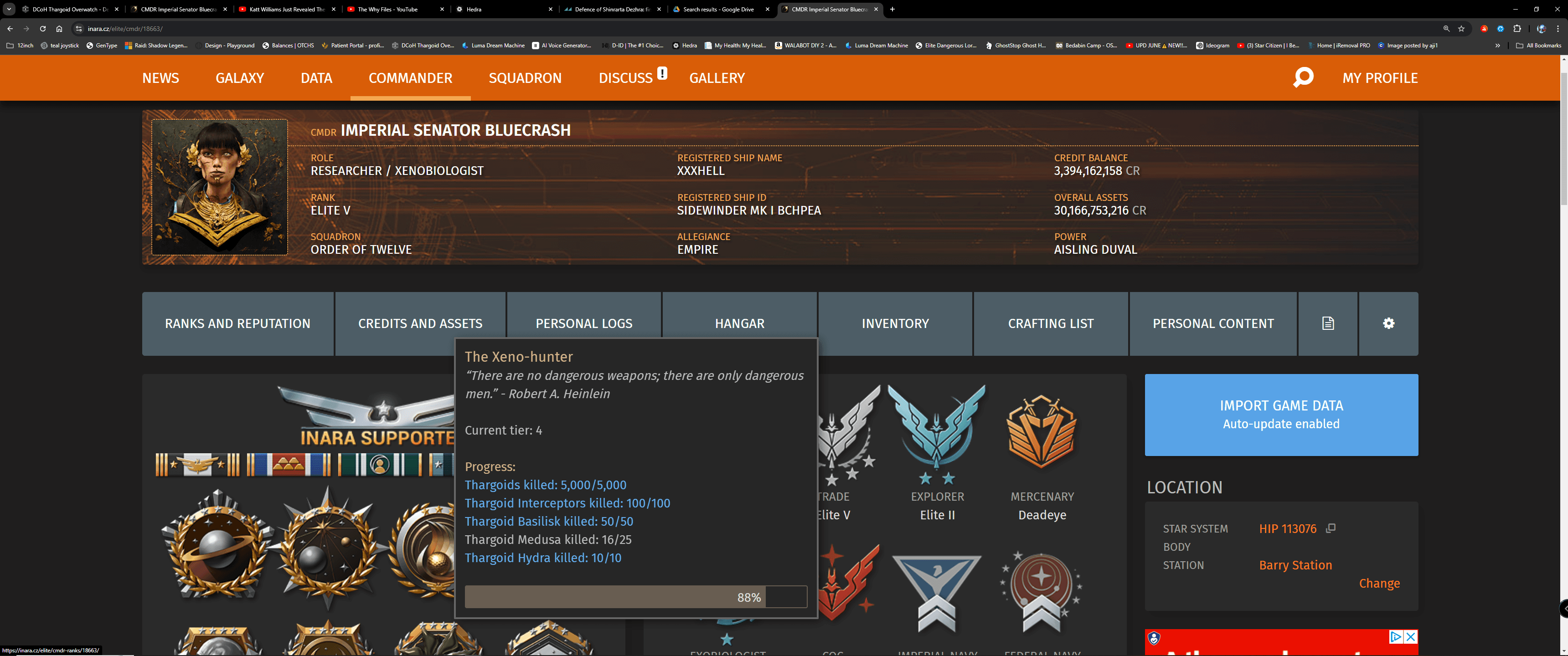
Task: Select the CRAFTING LIST tab
Action: click(x=1050, y=323)
